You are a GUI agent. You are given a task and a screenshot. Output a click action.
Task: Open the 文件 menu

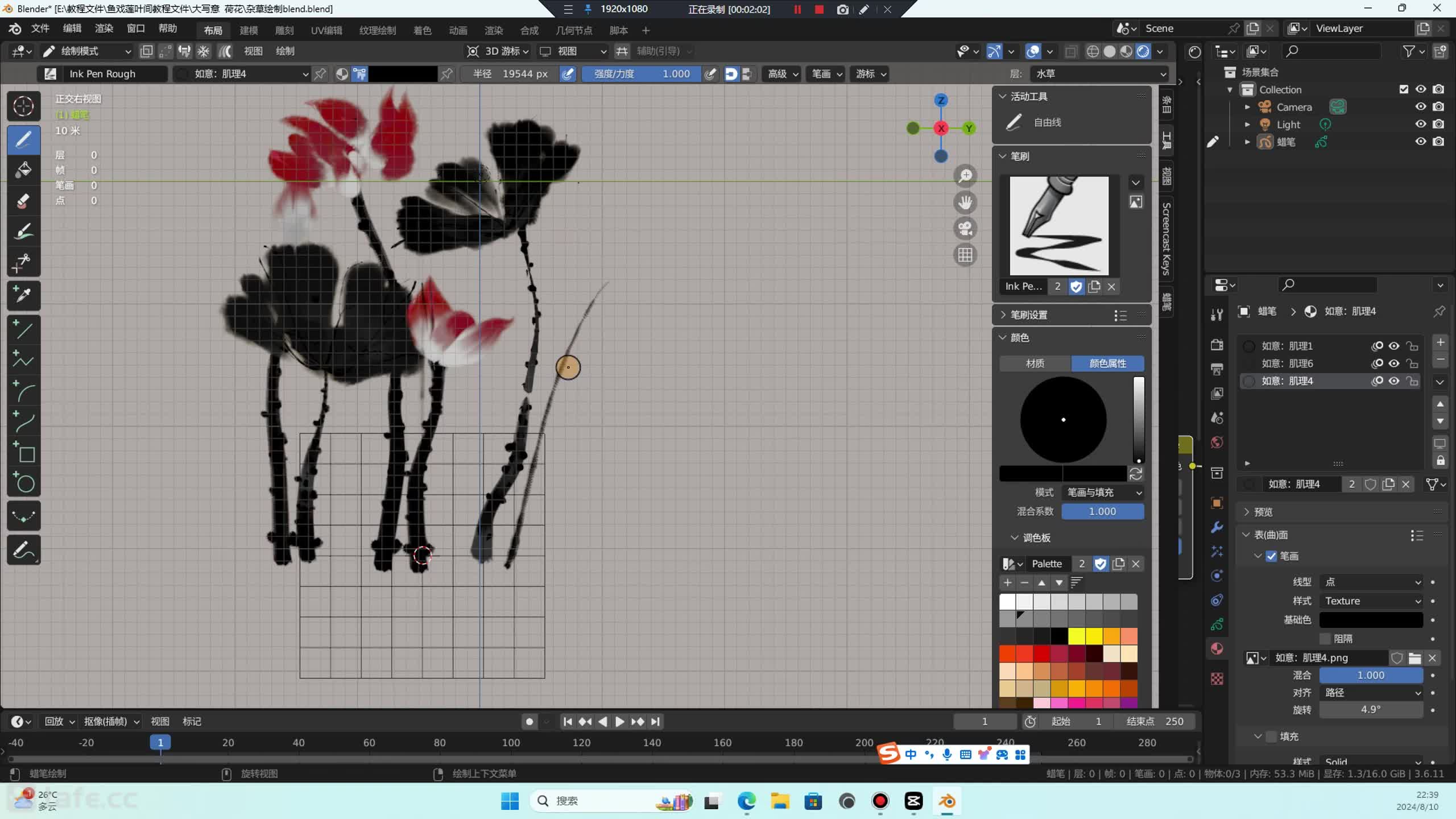pyautogui.click(x=40, y=28)
